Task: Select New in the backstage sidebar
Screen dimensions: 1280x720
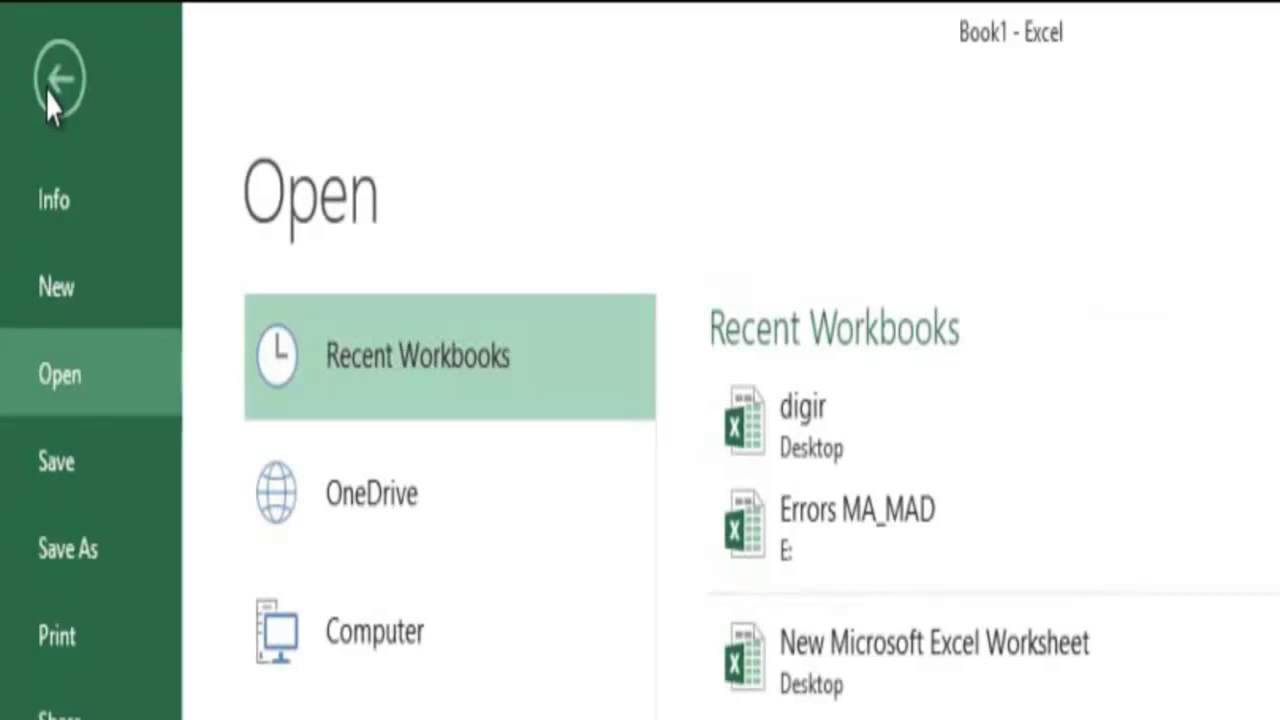Action: [56, 287]
